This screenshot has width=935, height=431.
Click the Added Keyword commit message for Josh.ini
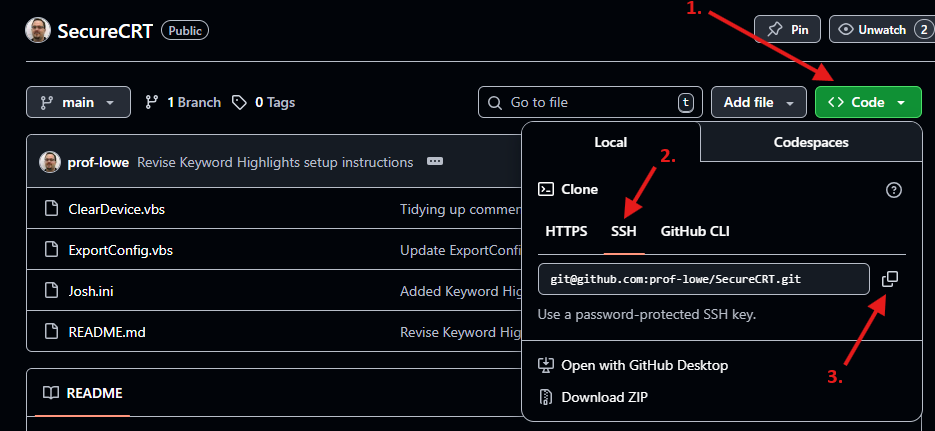(x=461, y=291)
